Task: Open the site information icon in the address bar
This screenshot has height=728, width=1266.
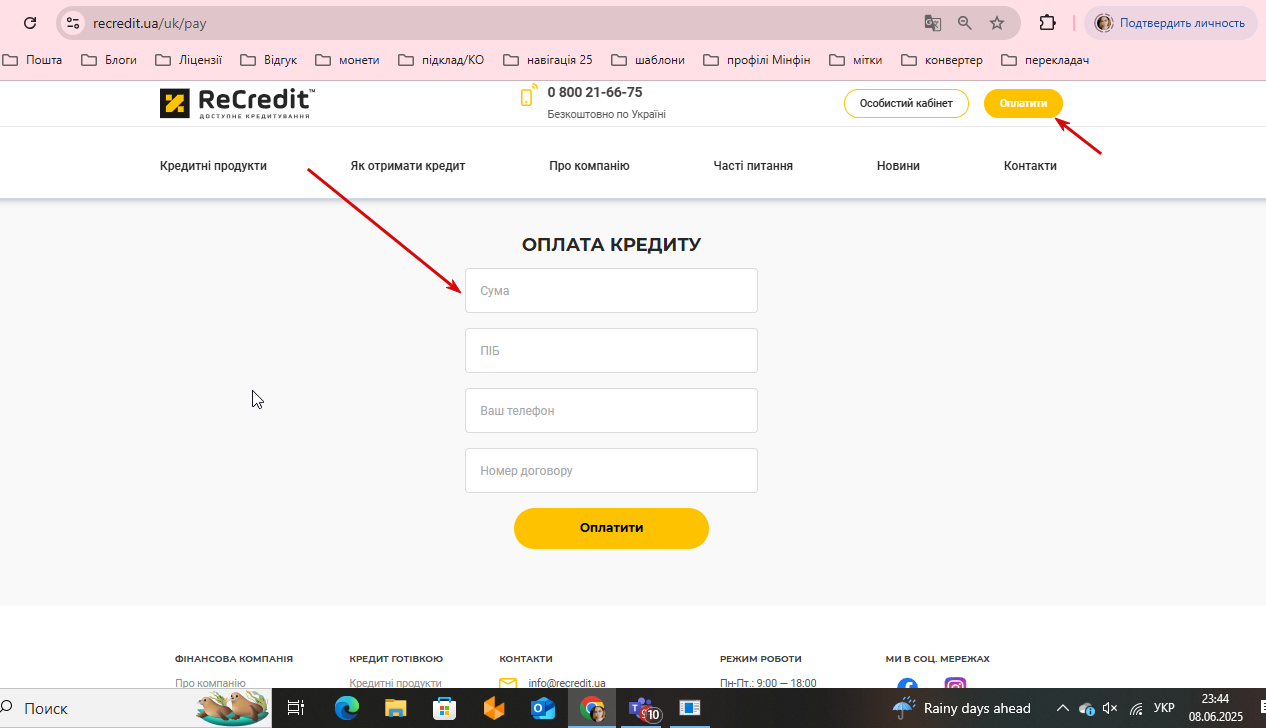Action: coord(72,22)
